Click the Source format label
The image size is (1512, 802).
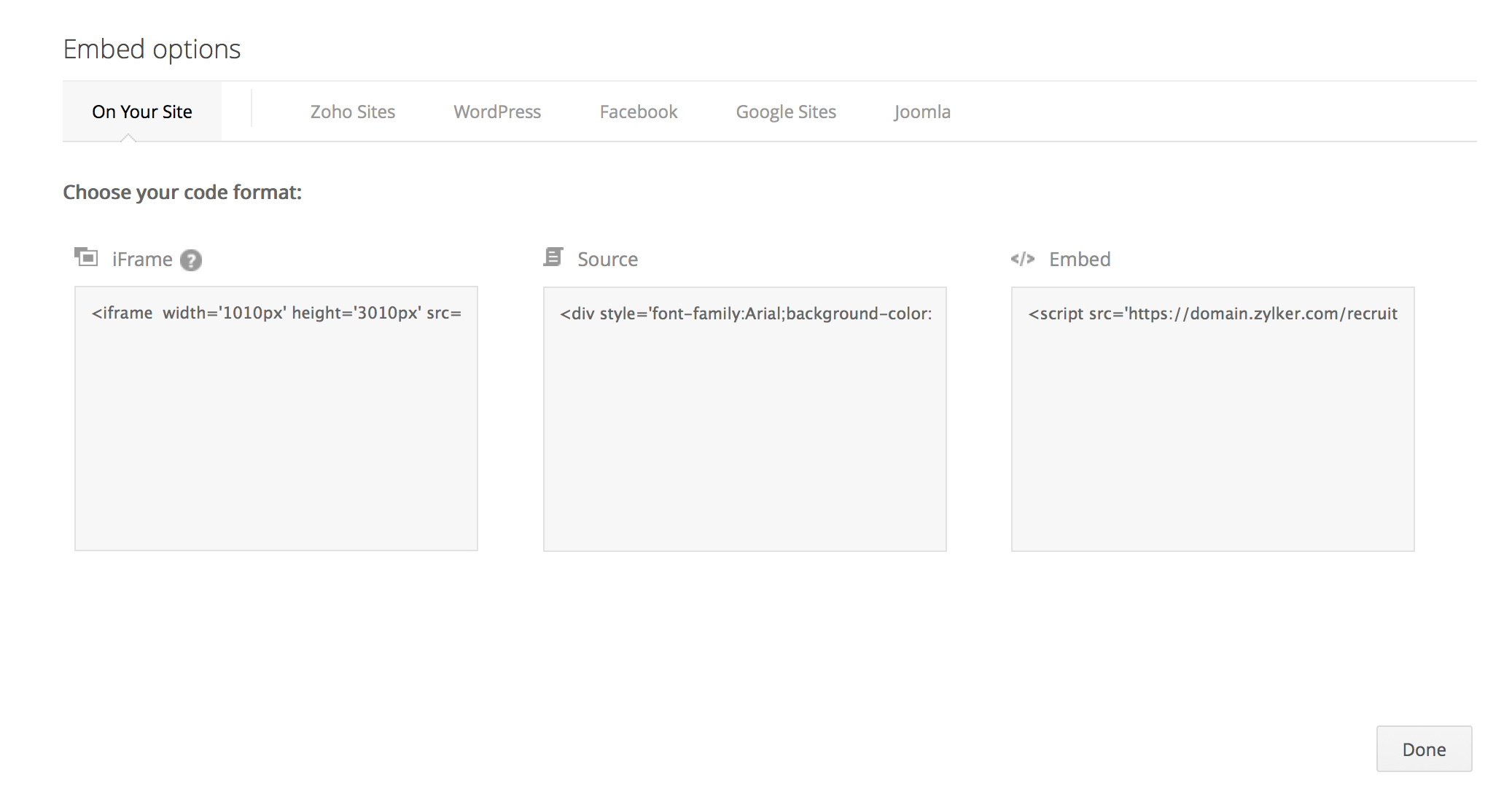607,260
